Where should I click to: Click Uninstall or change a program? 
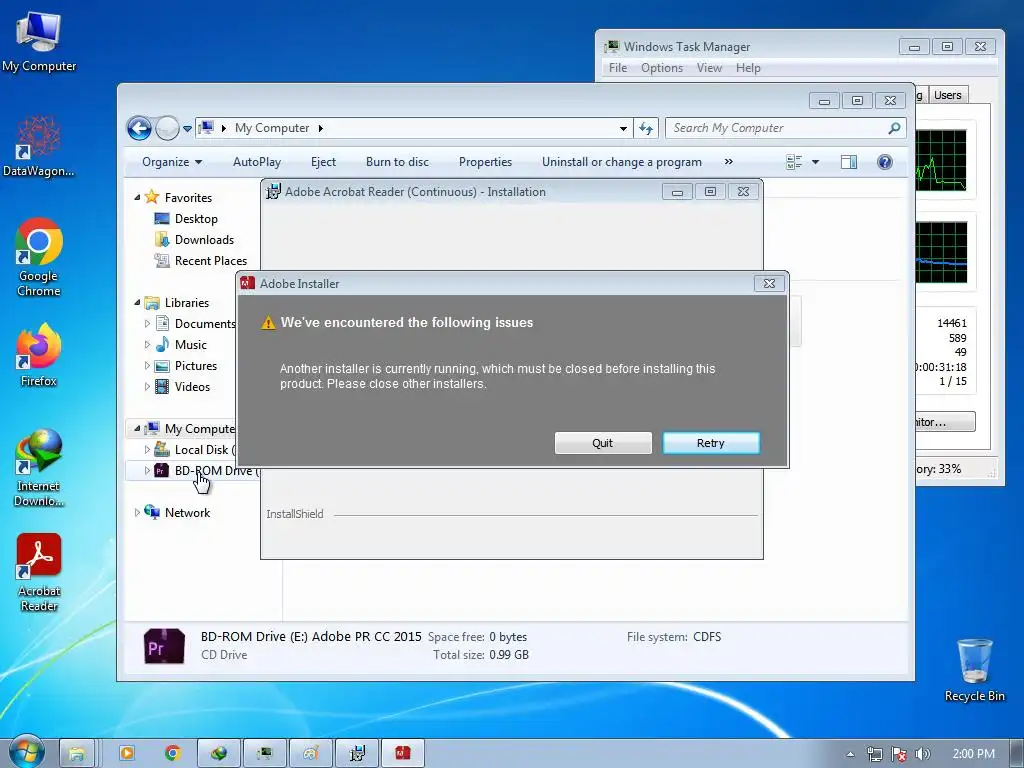click(622, 162)
